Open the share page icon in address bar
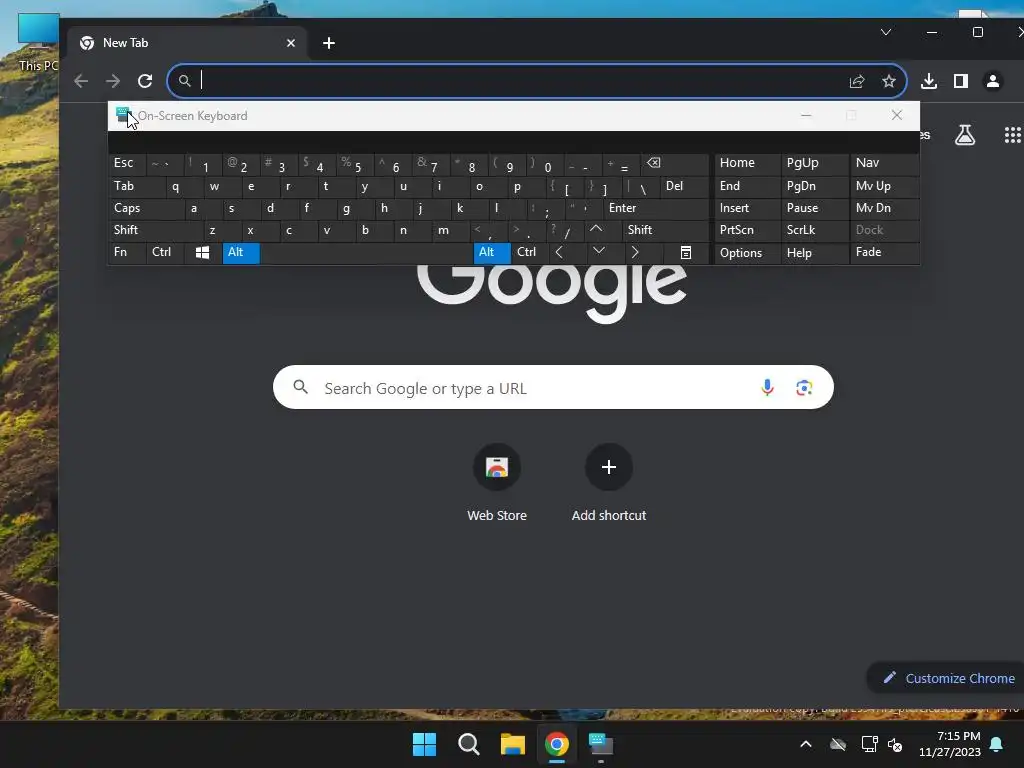Image resolution: width=1024 pixels, height=768 pixels. pos(857,81)
